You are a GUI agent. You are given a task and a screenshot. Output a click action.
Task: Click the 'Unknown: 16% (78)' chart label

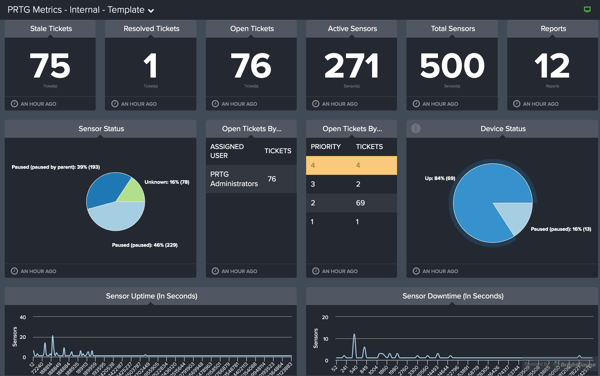[x=167, y=182]
